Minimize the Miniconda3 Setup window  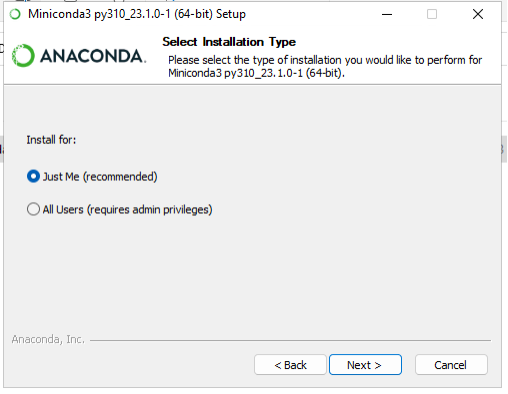387,14
